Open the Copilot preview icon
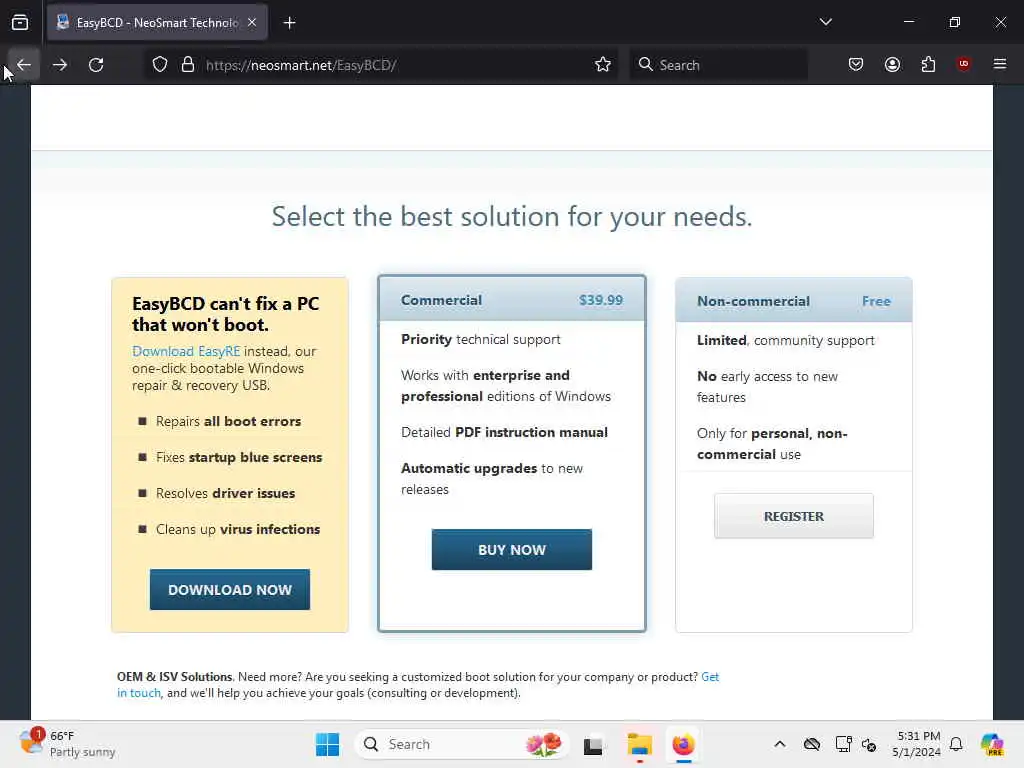The height and width of the screenshot is (768, 1024). tap(992, 744)
